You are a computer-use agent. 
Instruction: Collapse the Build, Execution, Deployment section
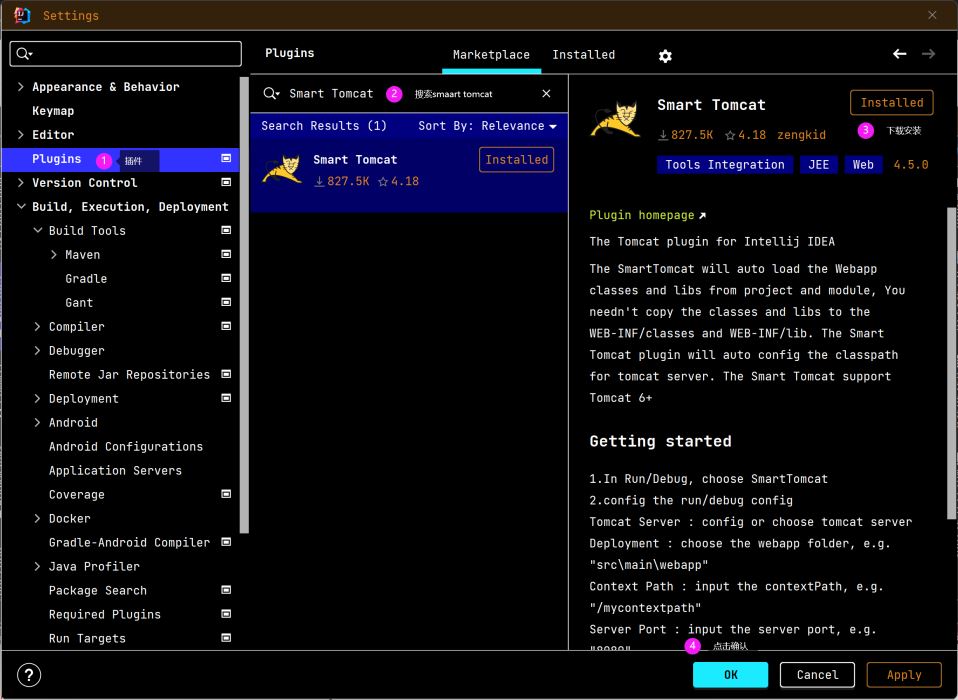click(21, 207)
